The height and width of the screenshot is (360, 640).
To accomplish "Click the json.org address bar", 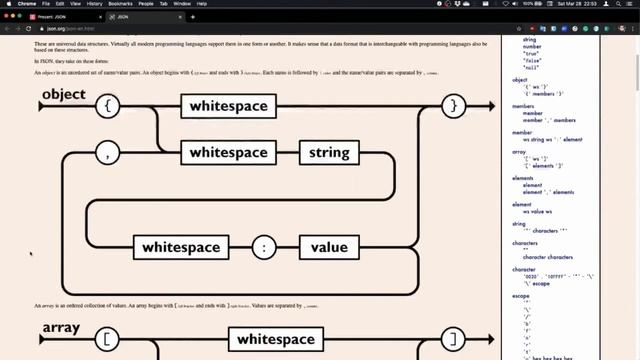I will 278,29.
